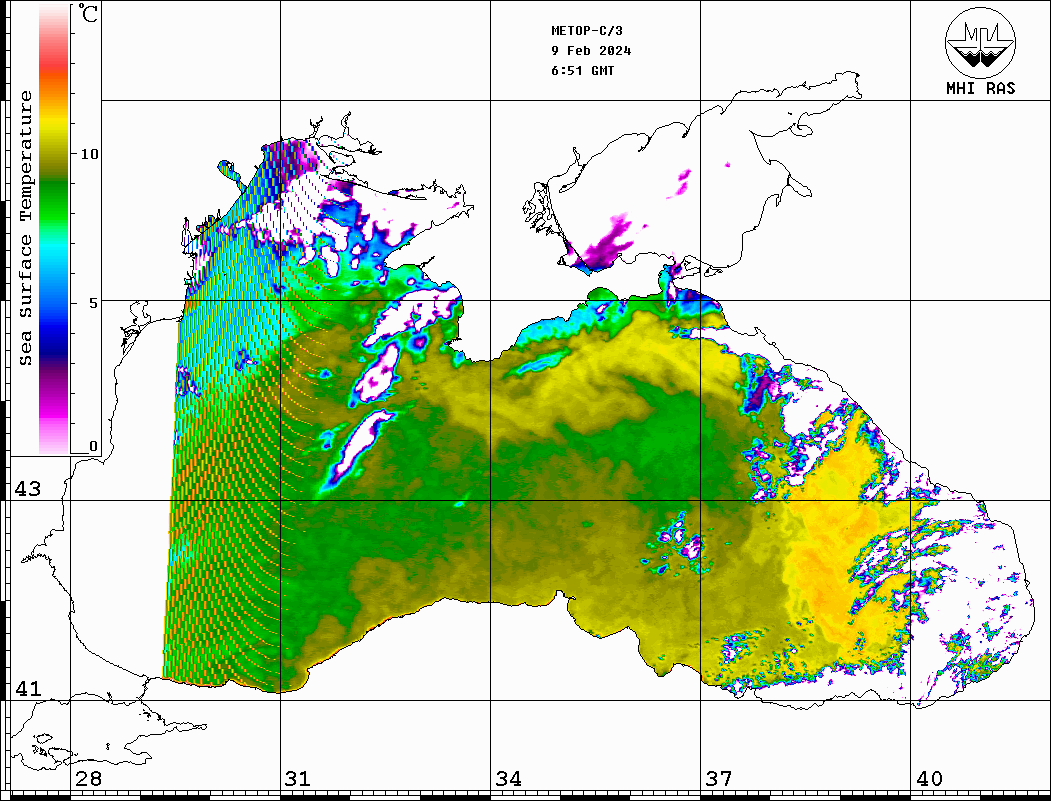Image resolution: width=1051 pixels, height=801 pixels.
Task: Click the latitude 41 label
Action: [27, 689]
